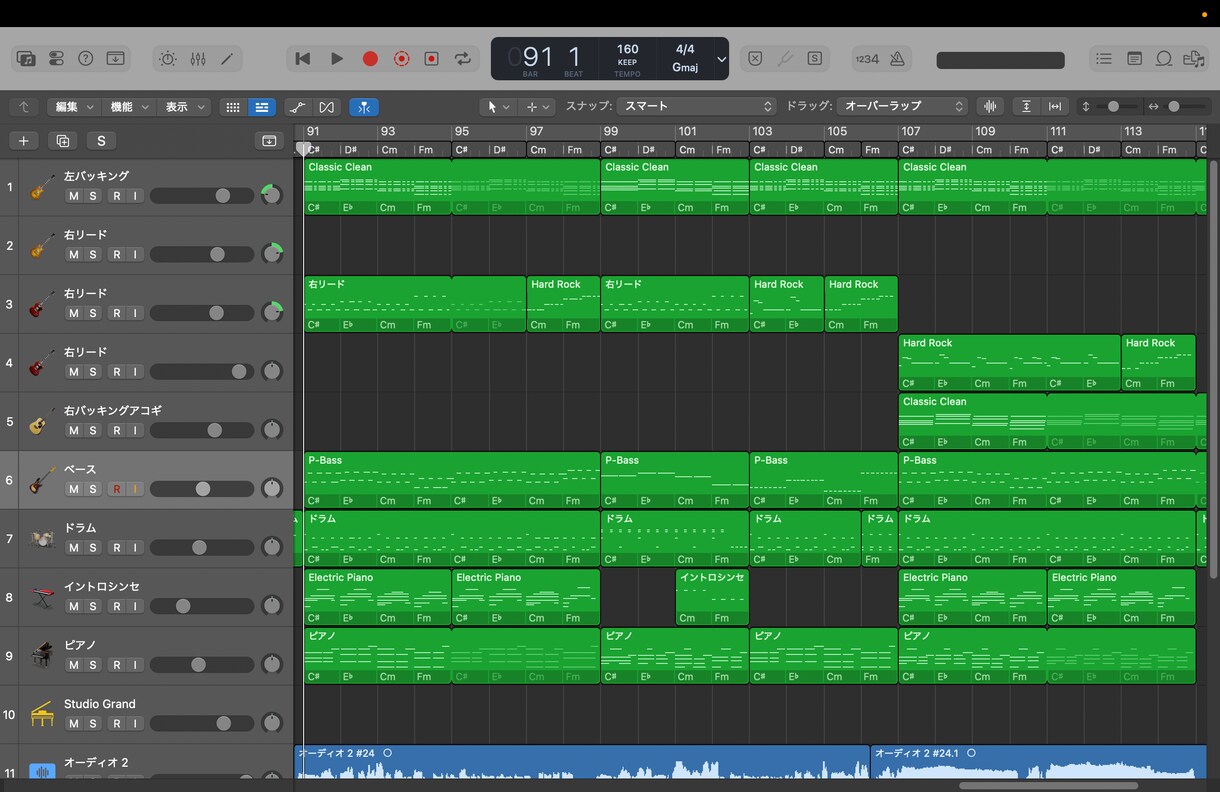Open the List Editors pane

[x=1104, y=59]
